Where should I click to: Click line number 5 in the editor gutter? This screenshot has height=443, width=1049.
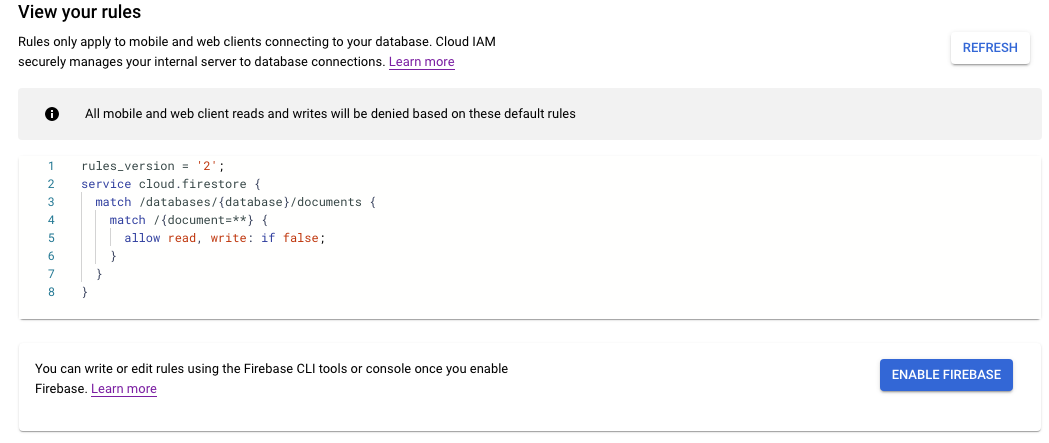tap(50, 238)
